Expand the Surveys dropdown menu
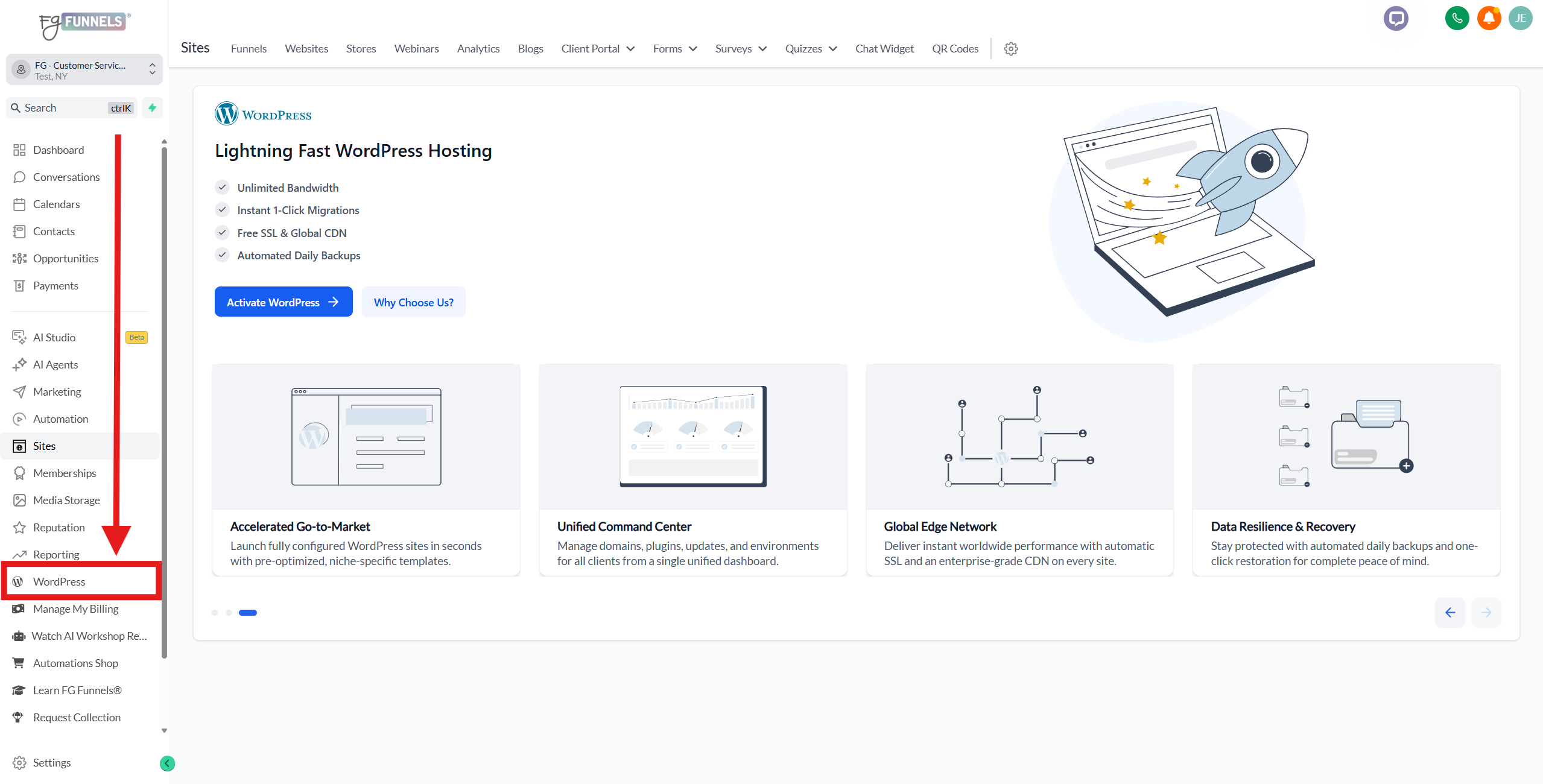 tap(740, 49)
